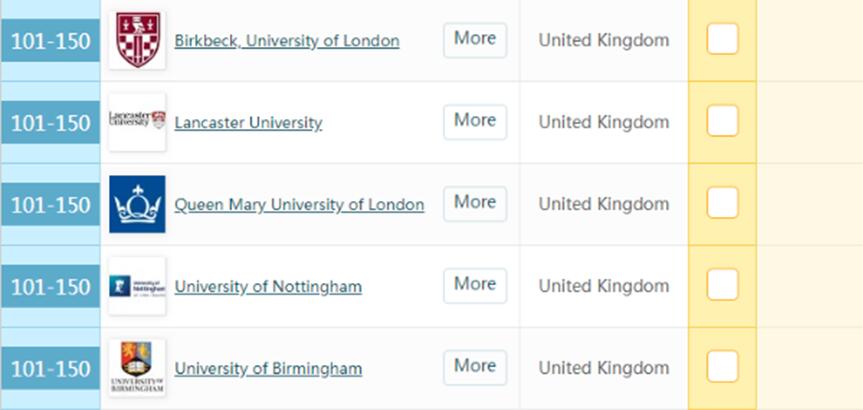The height and width of the screenshot is (410, 863).
Task: Click the University of Birmingham name link
Action: pos(268,369)
